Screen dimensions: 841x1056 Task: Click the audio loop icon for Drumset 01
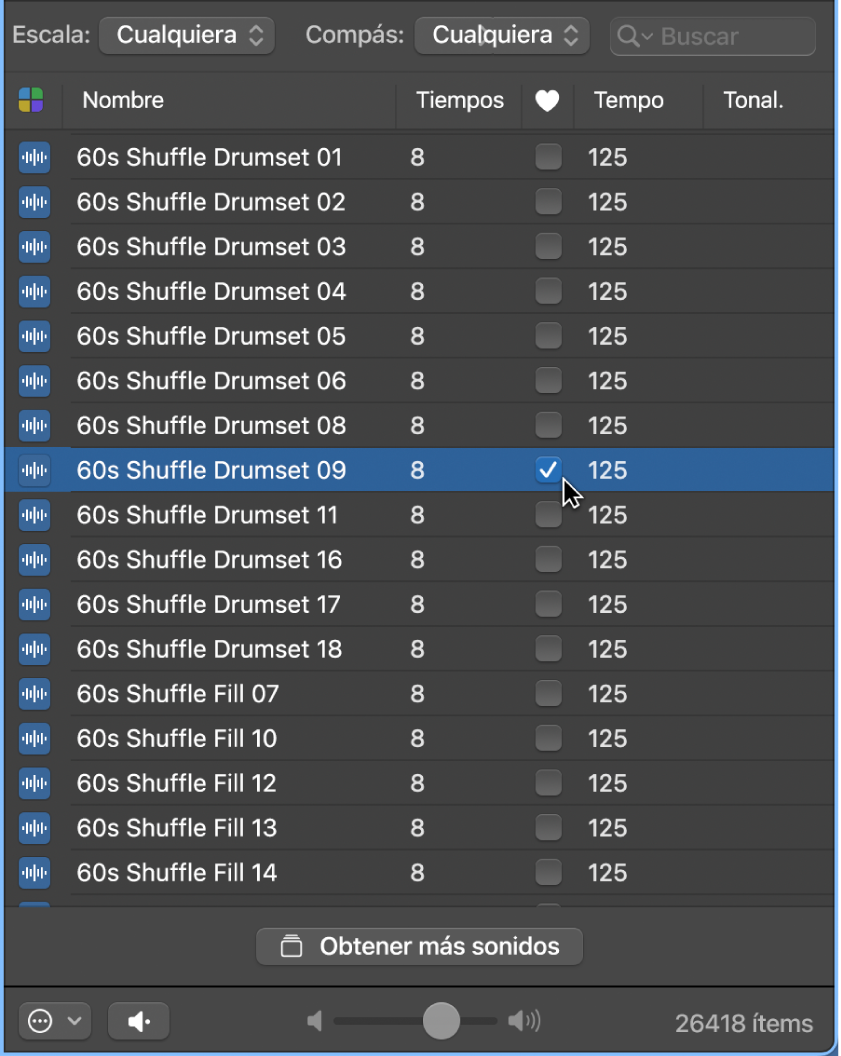tap(35, 157)
